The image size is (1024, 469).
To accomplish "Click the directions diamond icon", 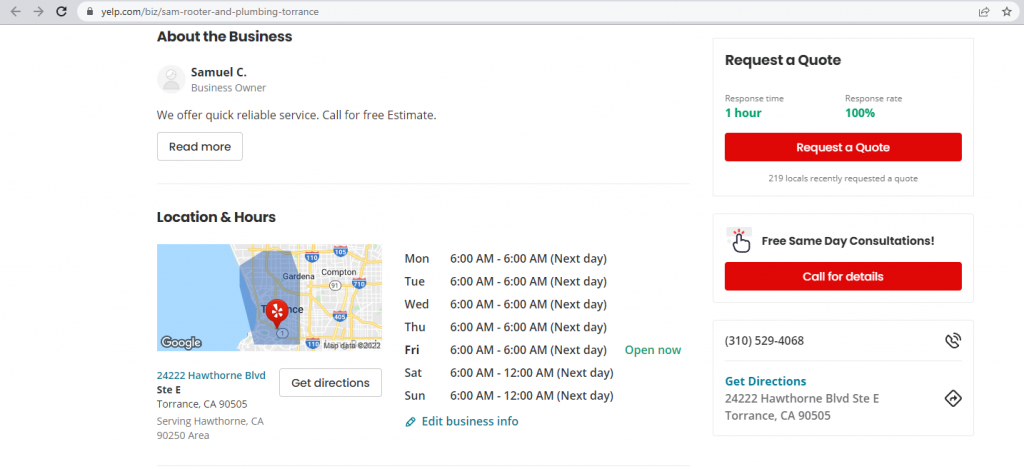I will [952, 398].
